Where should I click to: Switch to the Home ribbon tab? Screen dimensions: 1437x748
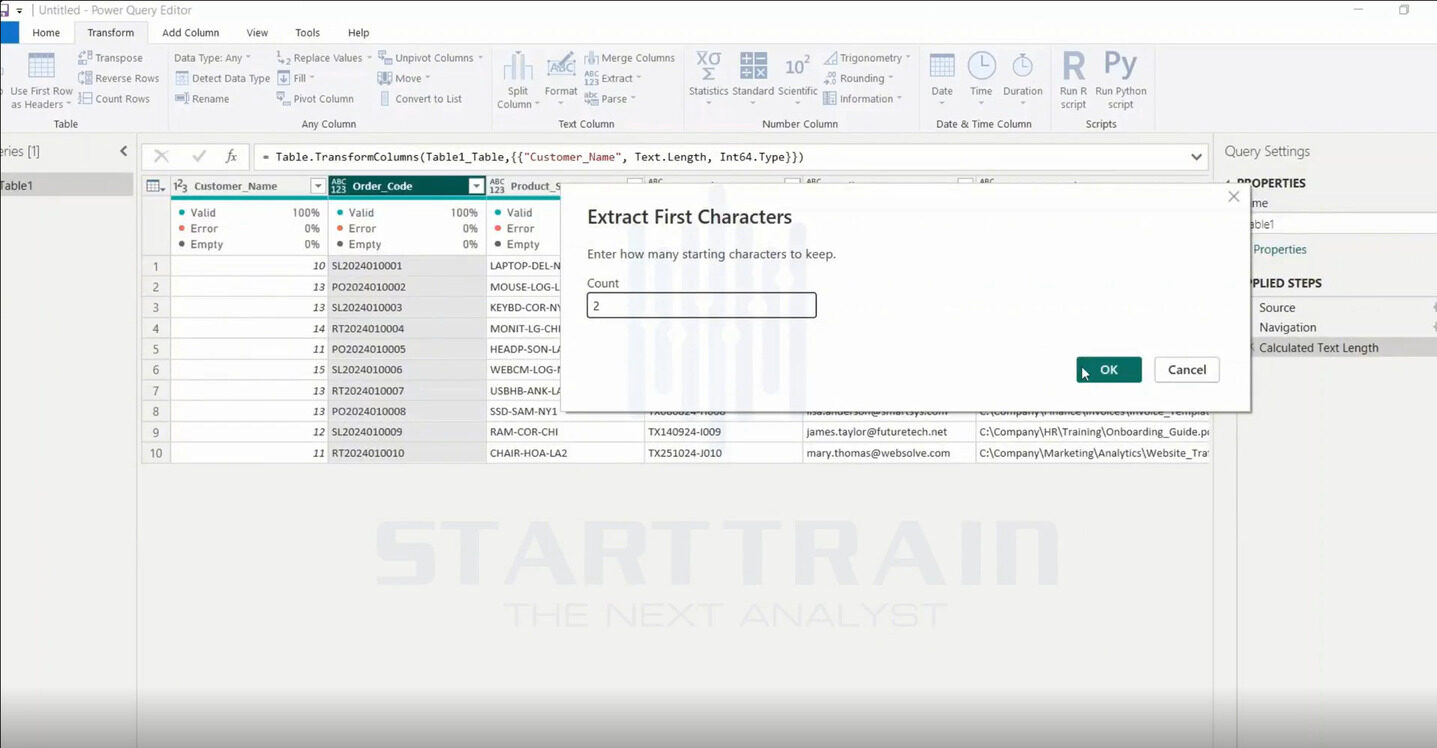pos(46,33)
